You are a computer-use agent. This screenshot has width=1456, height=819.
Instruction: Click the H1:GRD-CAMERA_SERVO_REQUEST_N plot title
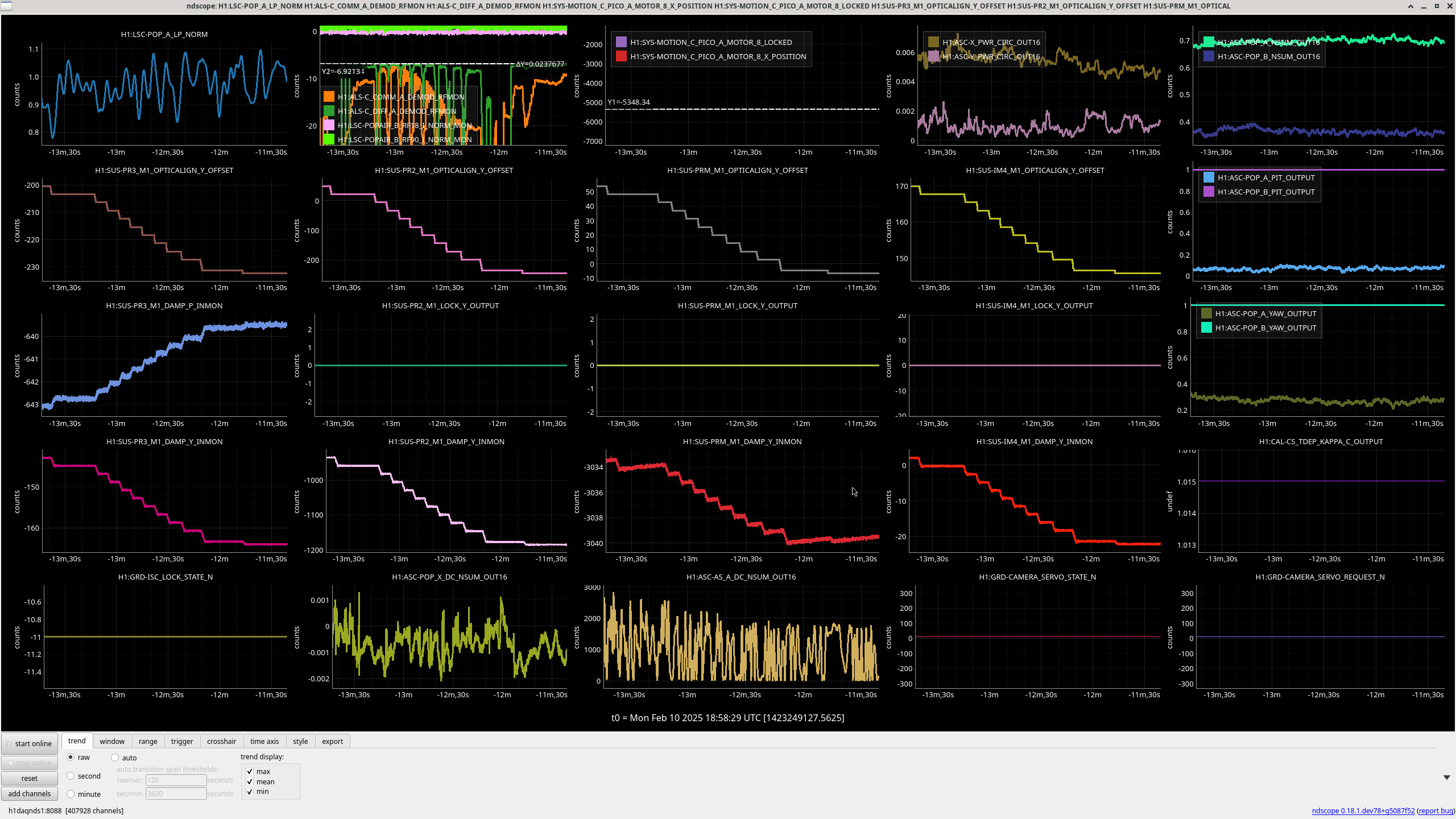tap(1320, 577)
